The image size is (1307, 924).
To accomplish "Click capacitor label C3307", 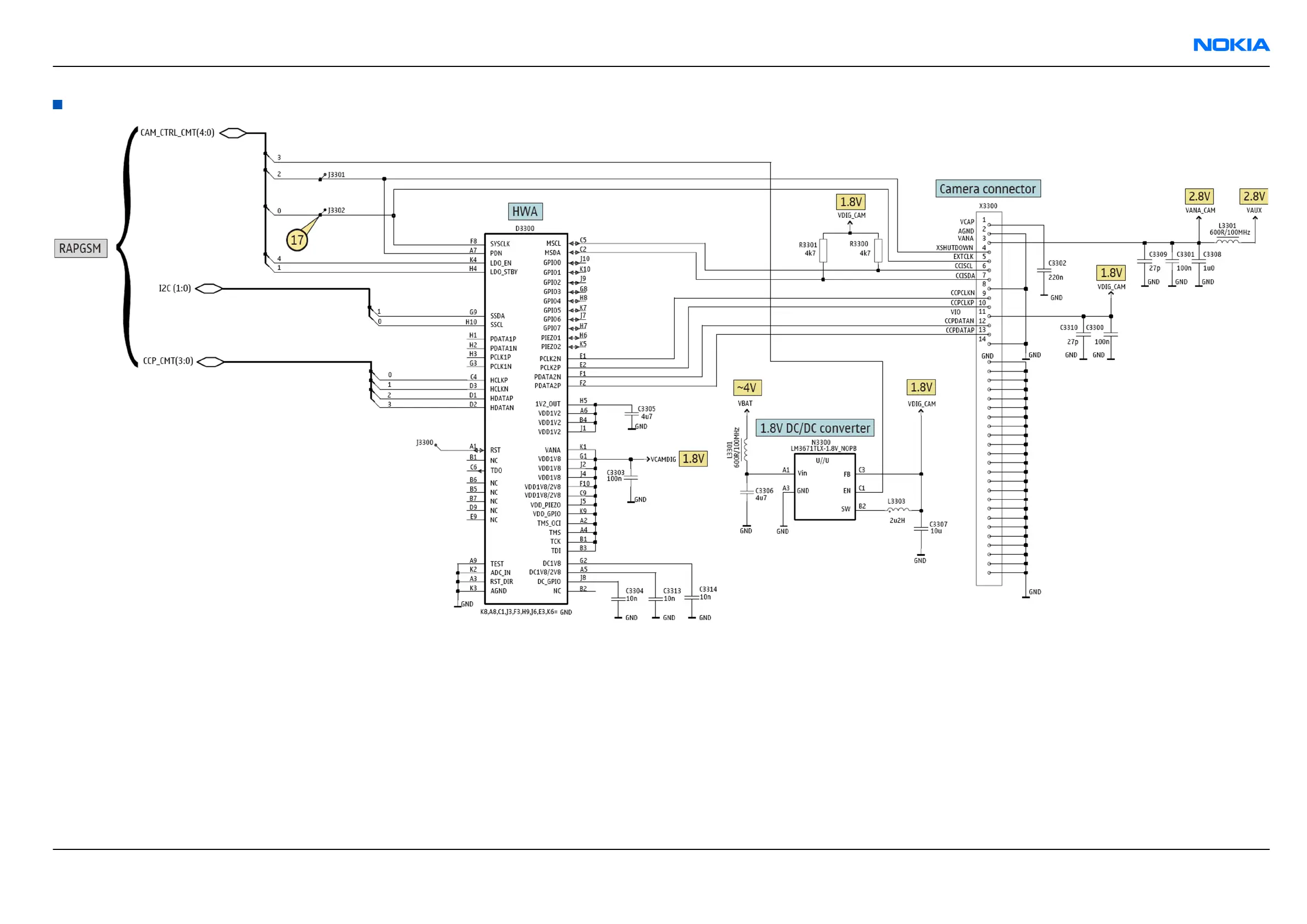I will (x=939, y=524).
